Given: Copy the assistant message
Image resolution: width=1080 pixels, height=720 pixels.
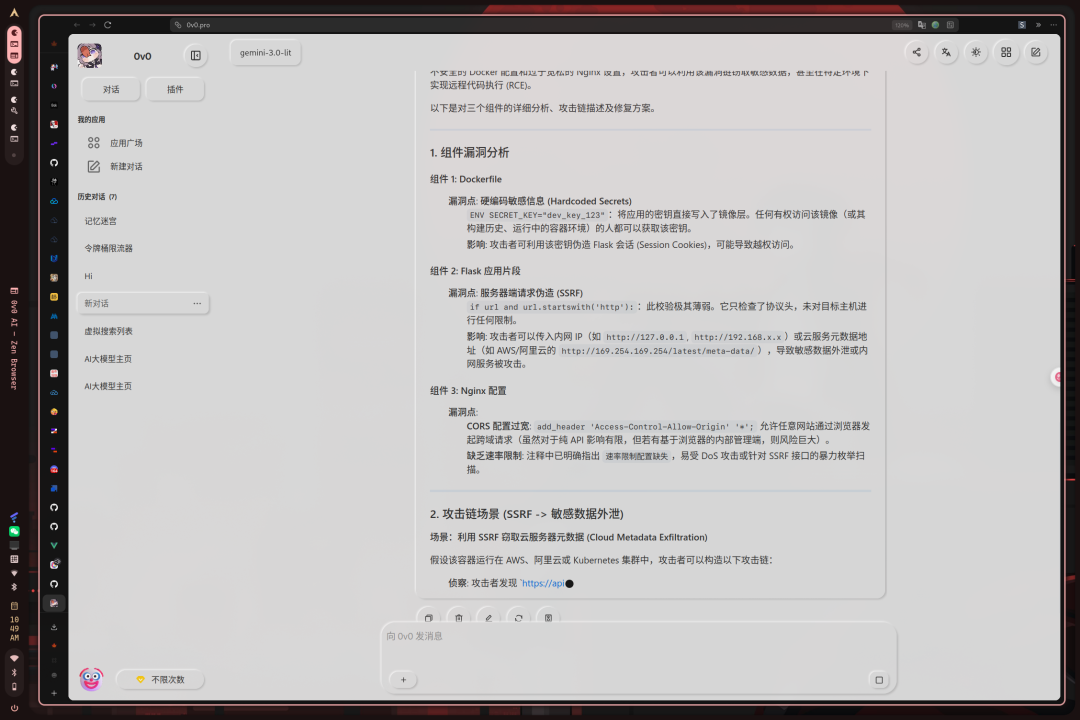Looking at the screenshot, I should (x=428, y=617).
